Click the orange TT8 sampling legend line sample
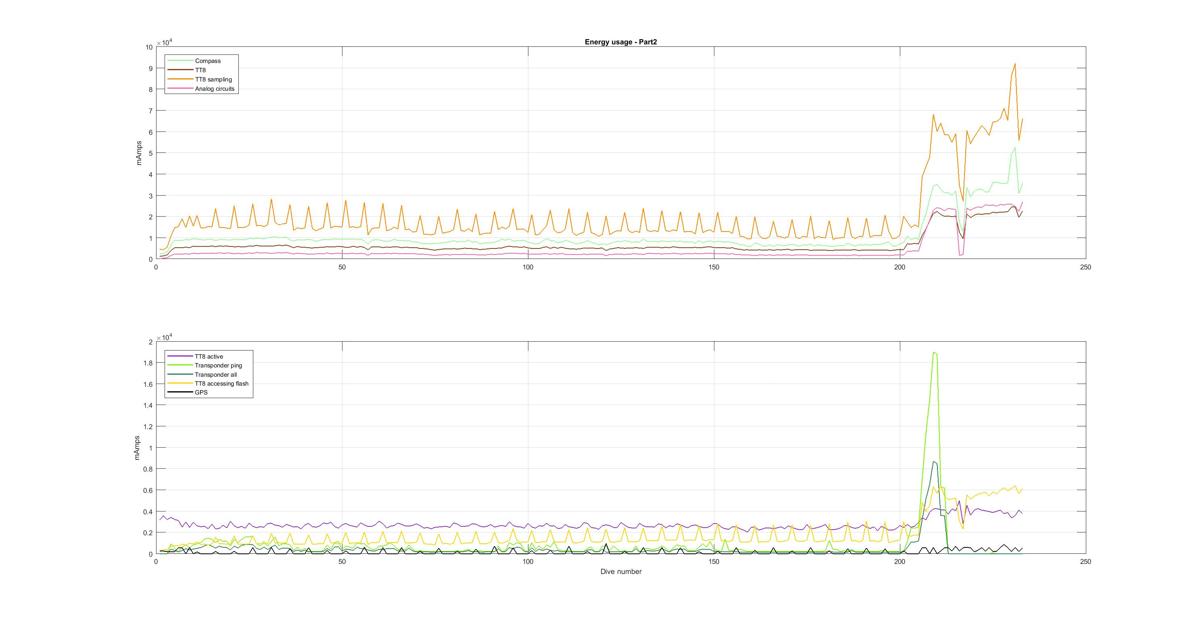1200x622 pixels. 180,79
